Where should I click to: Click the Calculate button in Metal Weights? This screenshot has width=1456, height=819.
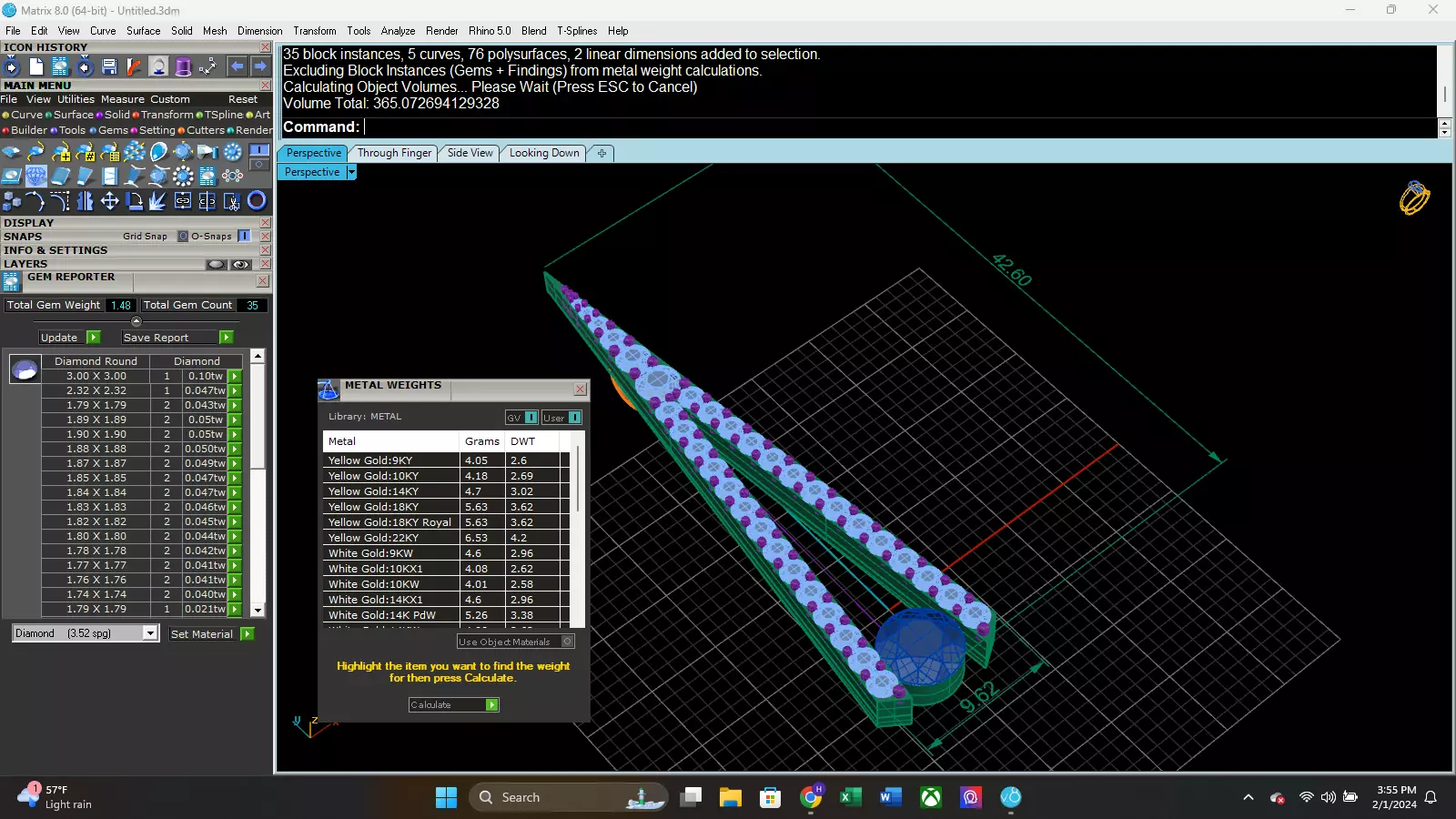coord(453,705)
